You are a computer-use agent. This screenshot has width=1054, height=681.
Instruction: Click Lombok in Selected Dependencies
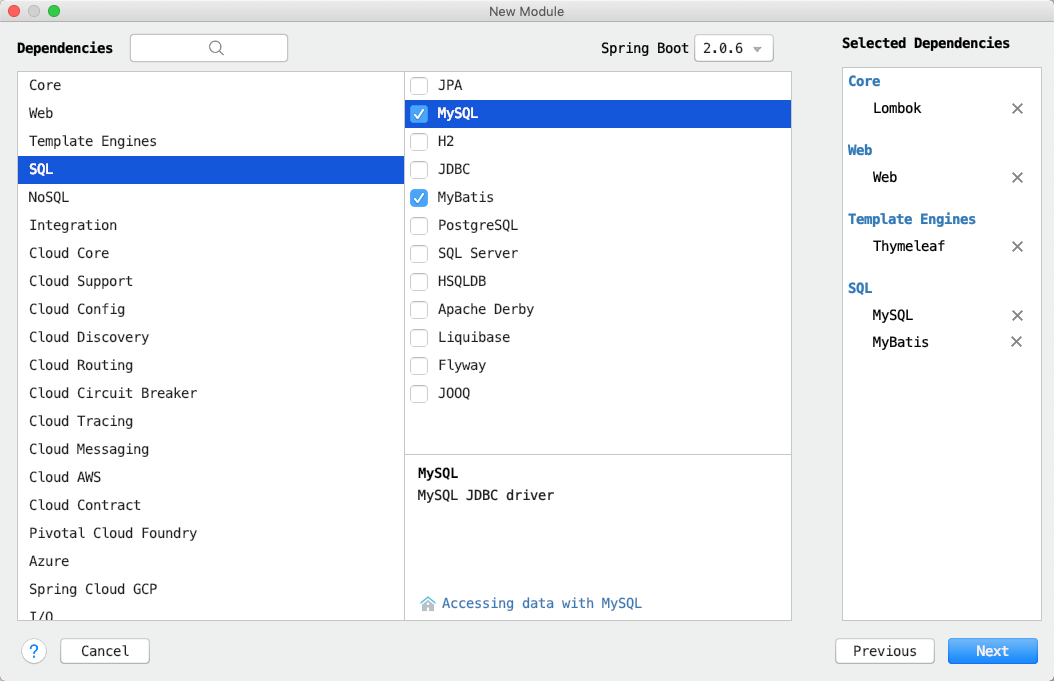897,108
